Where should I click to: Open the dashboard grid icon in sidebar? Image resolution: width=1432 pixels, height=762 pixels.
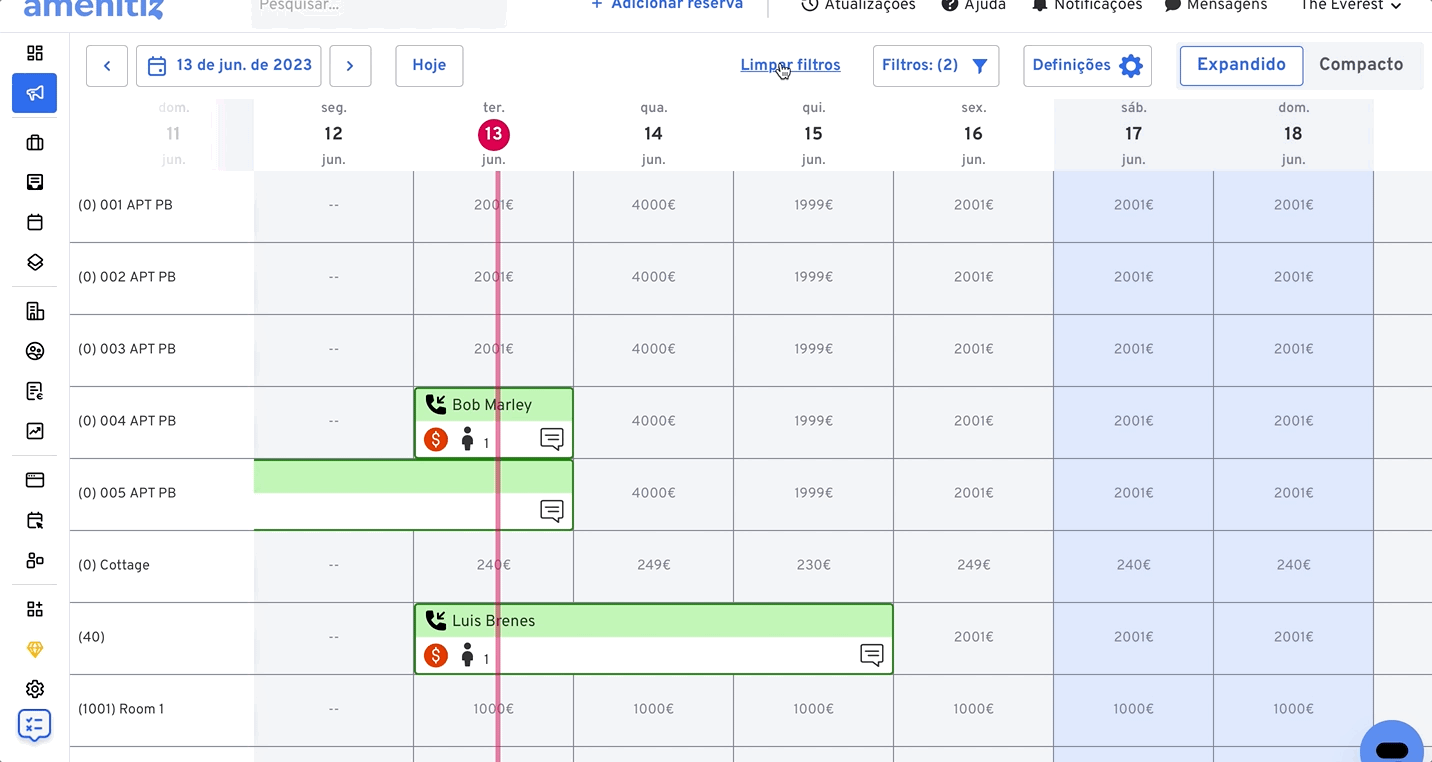click(35, 53)
